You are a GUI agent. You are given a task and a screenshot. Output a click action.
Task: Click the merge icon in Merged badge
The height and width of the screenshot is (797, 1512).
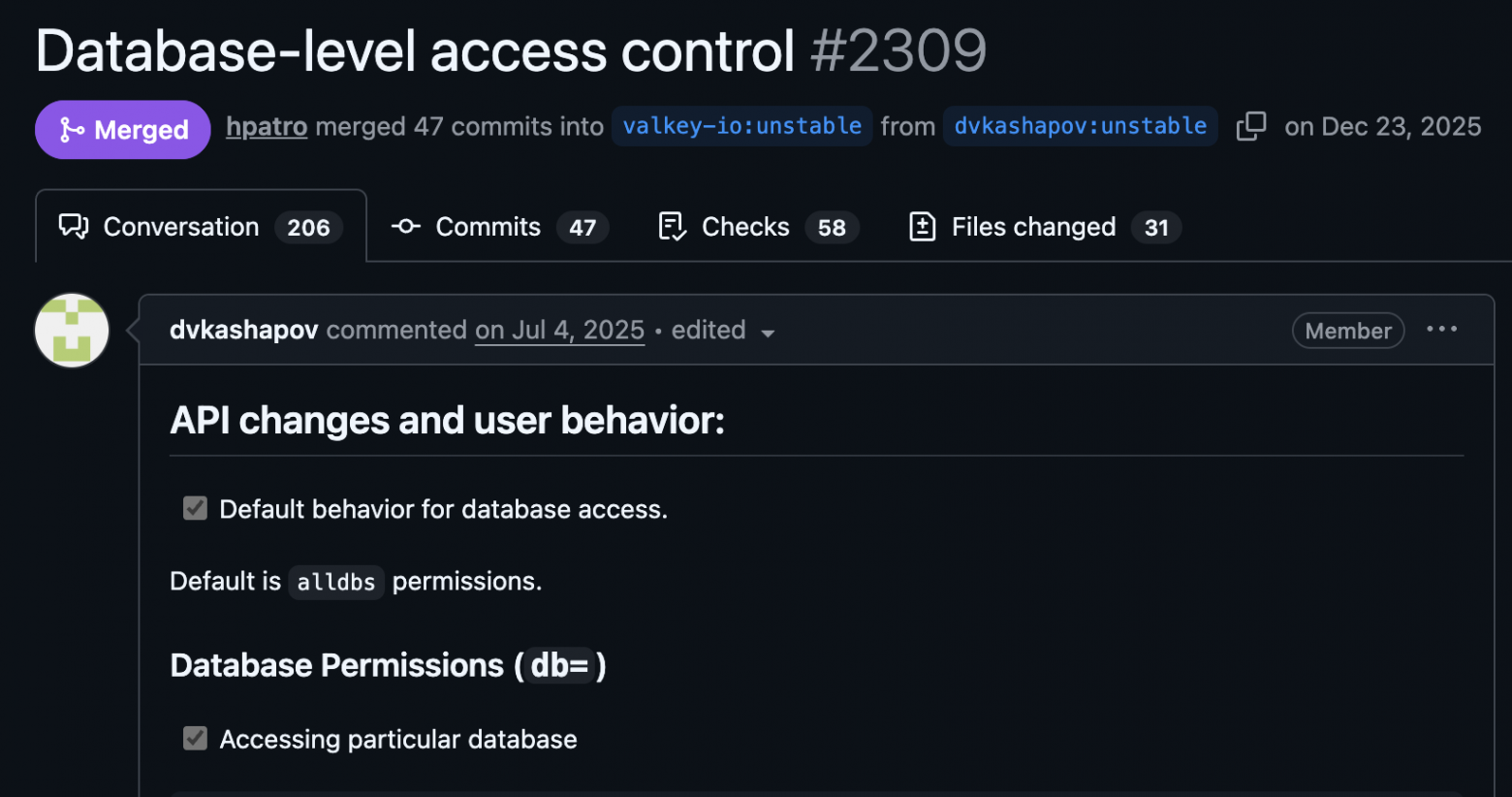click(72, 130)
